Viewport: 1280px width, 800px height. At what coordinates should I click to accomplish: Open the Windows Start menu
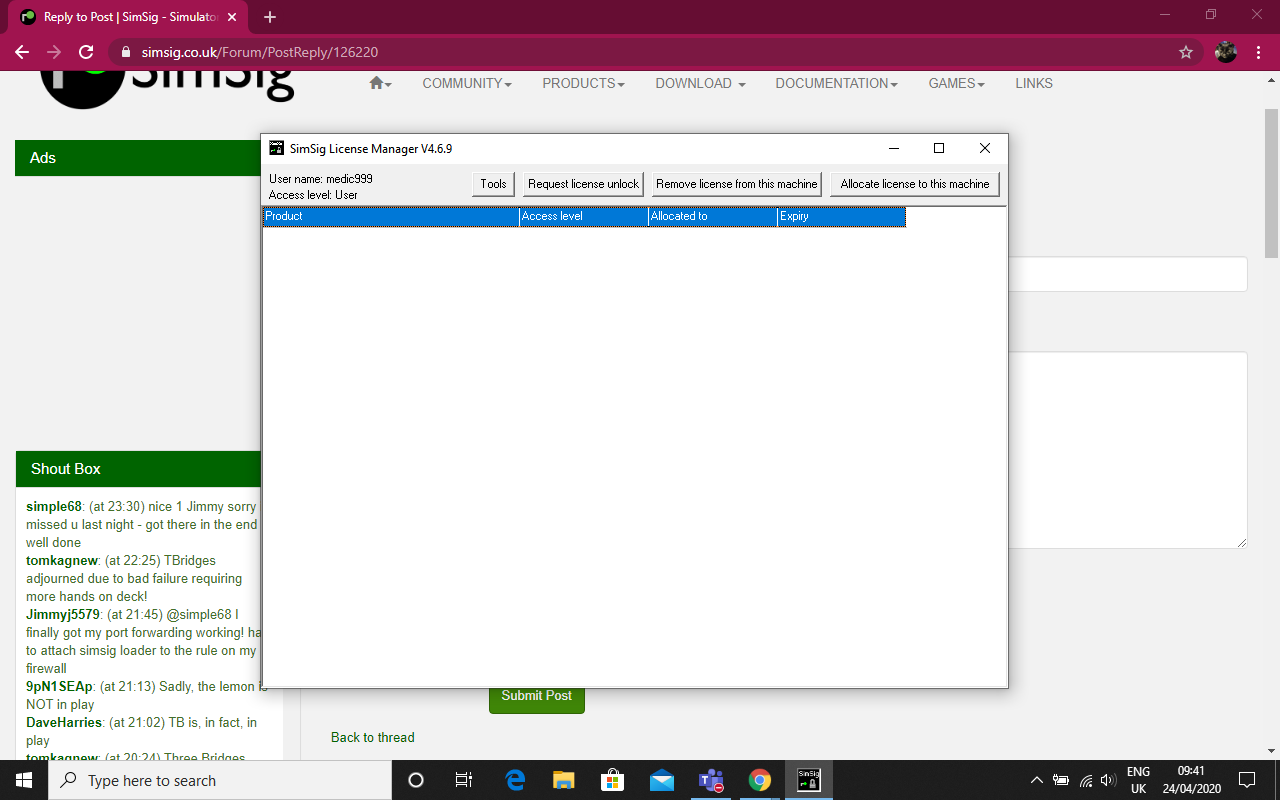click(24, 780)
